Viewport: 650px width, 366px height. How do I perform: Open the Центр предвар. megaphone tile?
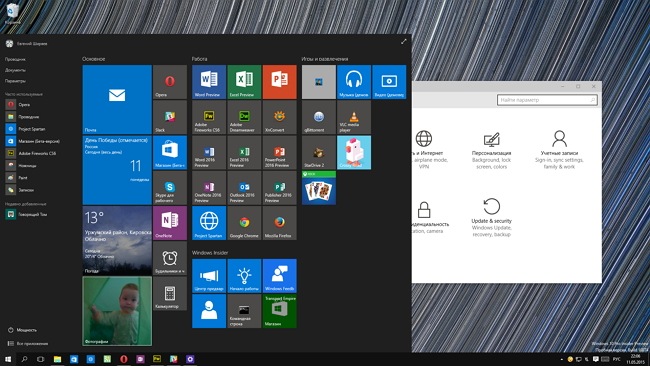(x=209, y=276)
